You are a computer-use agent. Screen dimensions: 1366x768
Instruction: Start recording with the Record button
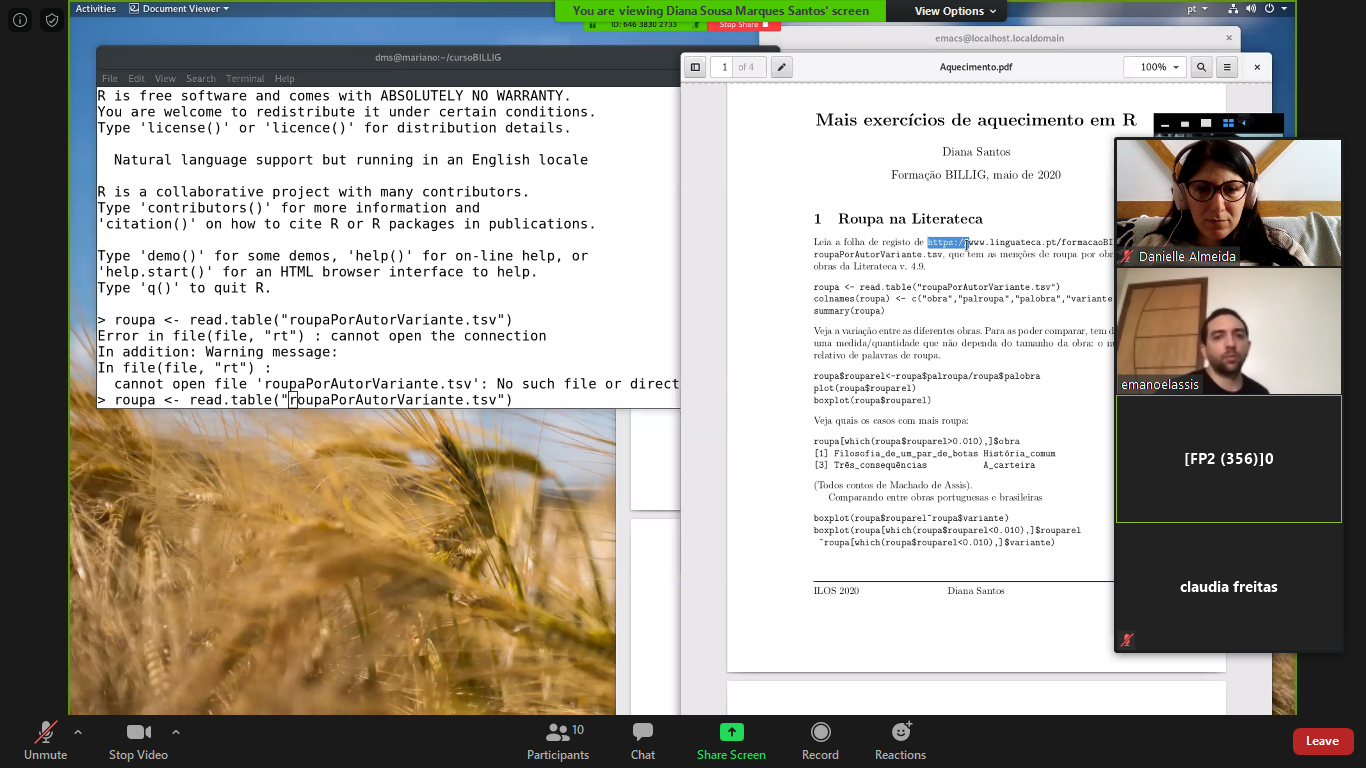[x=820, y=741]
